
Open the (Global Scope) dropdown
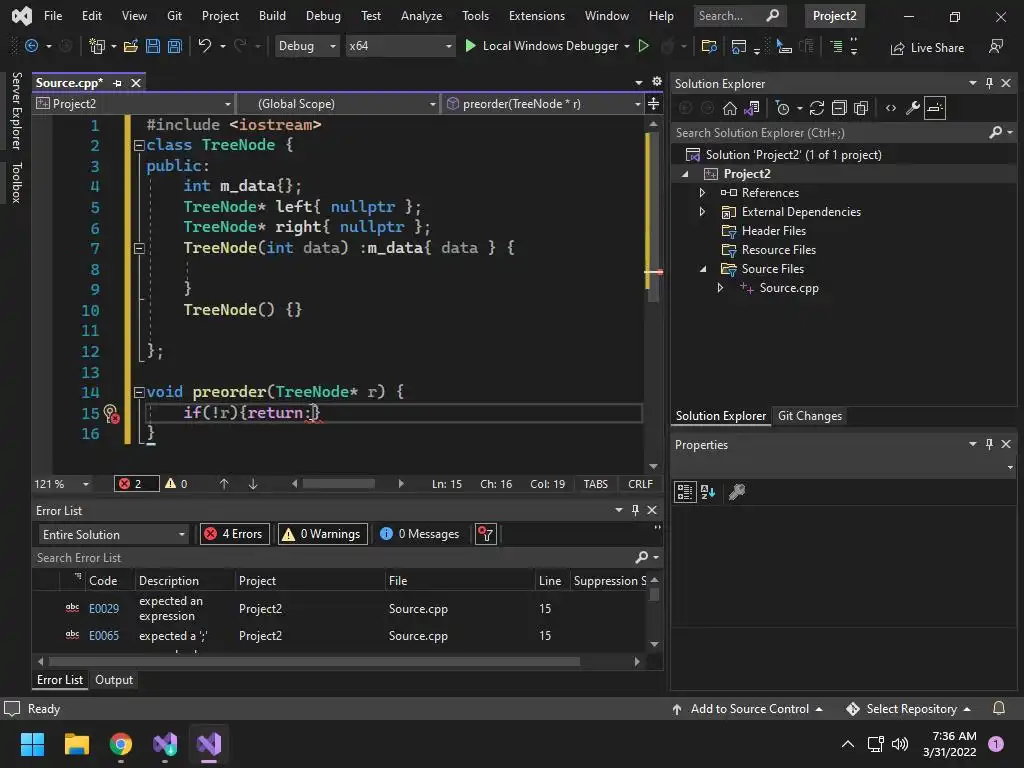[x=338, y=104]
